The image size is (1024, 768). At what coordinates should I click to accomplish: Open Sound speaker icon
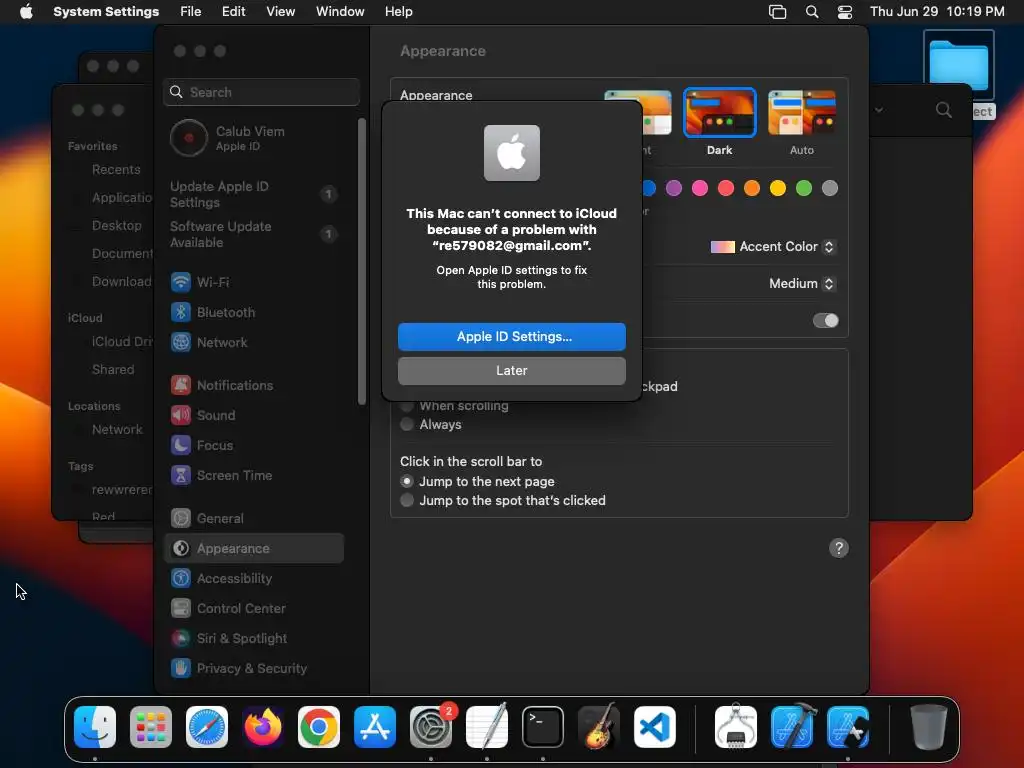tap(181, 415)
